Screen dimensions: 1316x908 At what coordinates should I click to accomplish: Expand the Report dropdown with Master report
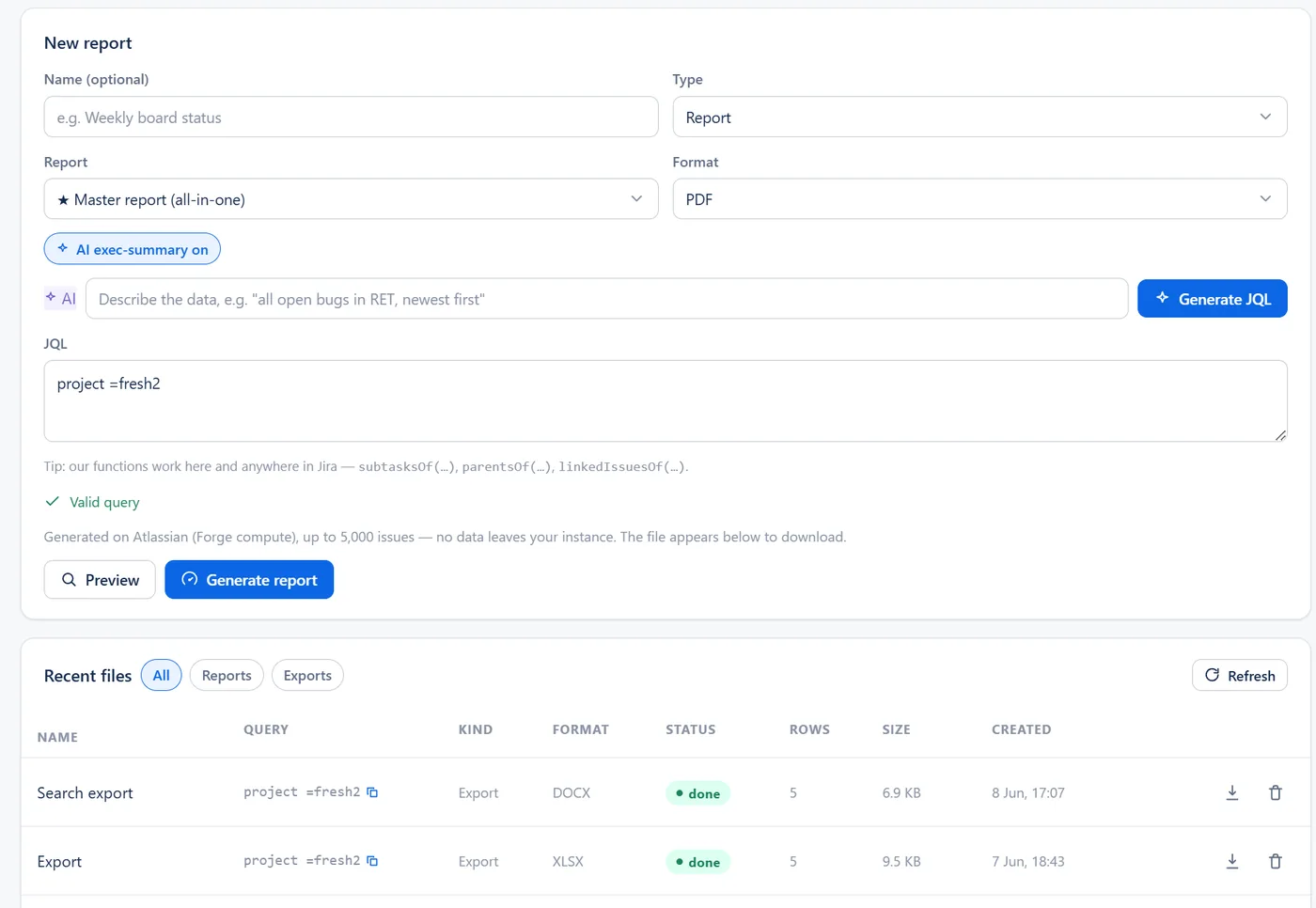click(351, 199)
